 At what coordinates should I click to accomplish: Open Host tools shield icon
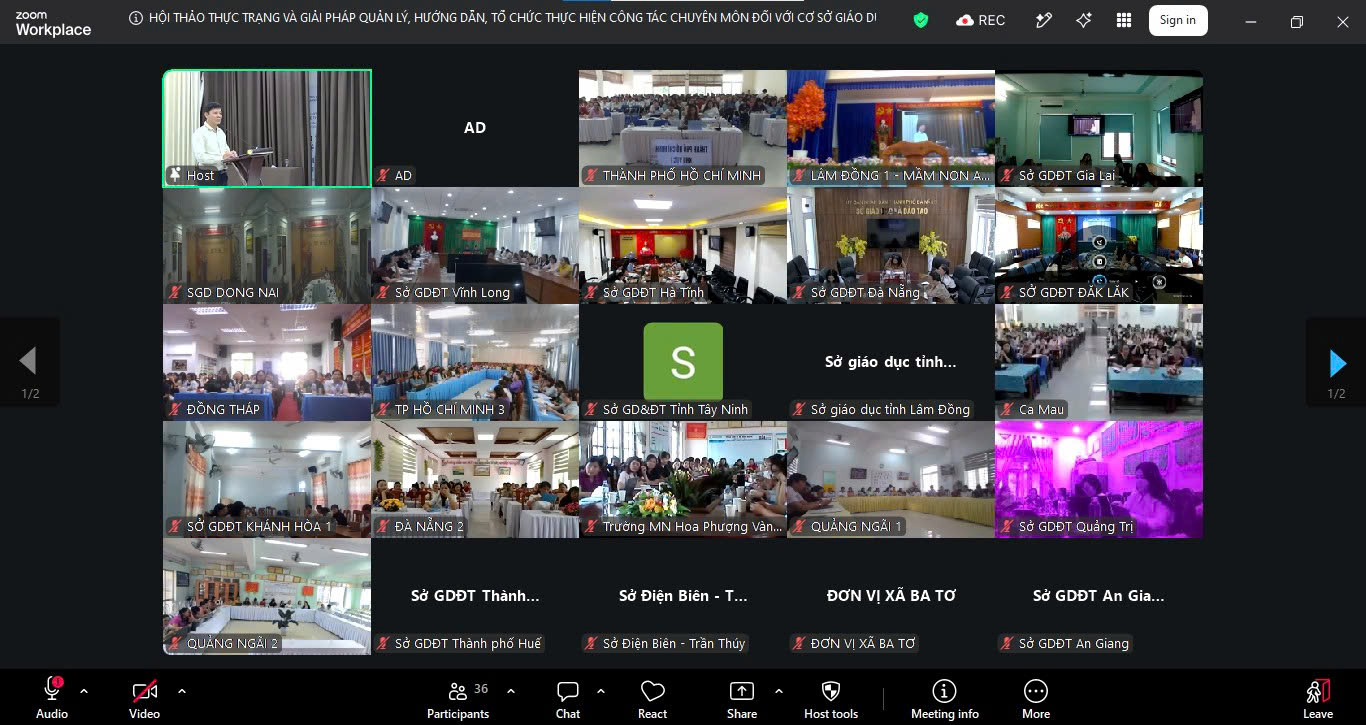point(831,699)
